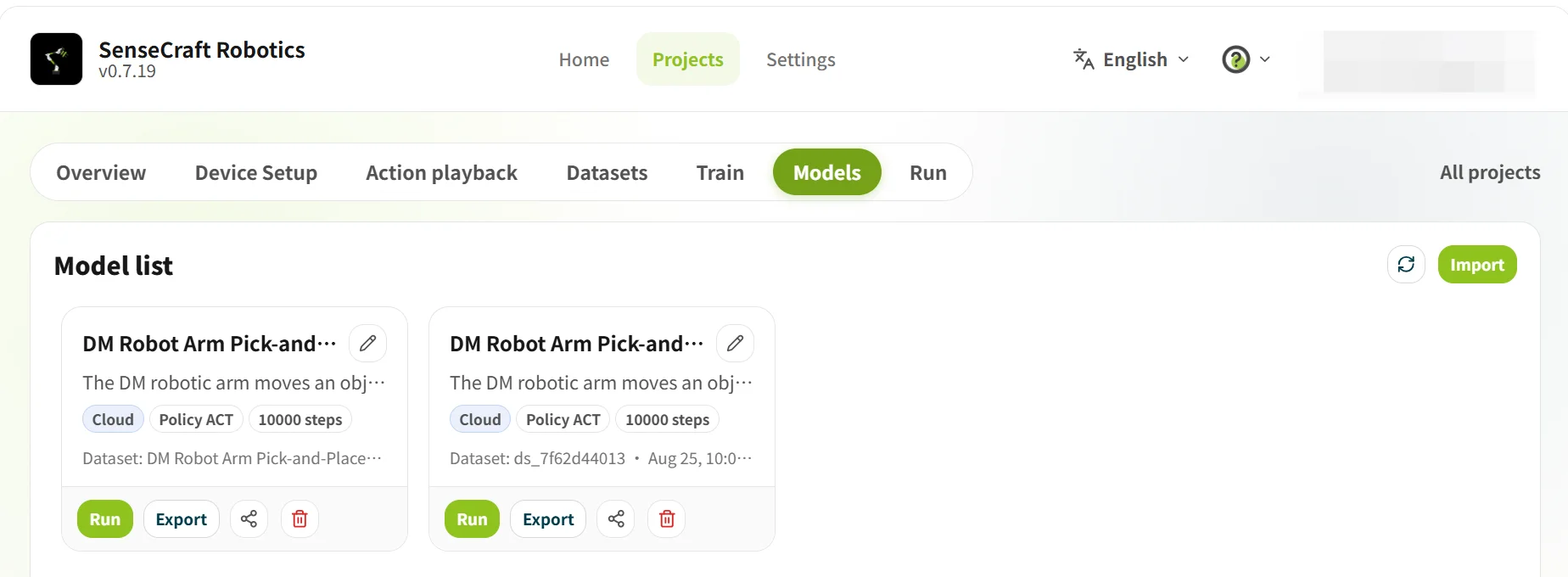Share the second model card
1568x577 pixels.
(x=616, y=519)
